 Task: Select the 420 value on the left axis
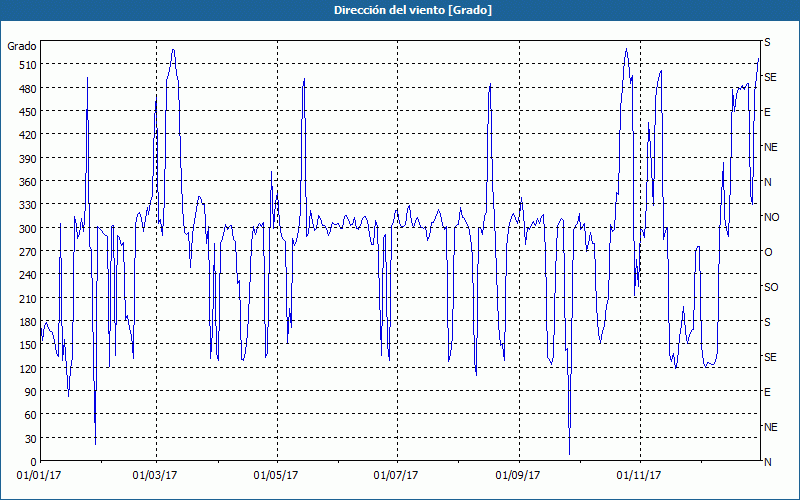click(28, 135)
